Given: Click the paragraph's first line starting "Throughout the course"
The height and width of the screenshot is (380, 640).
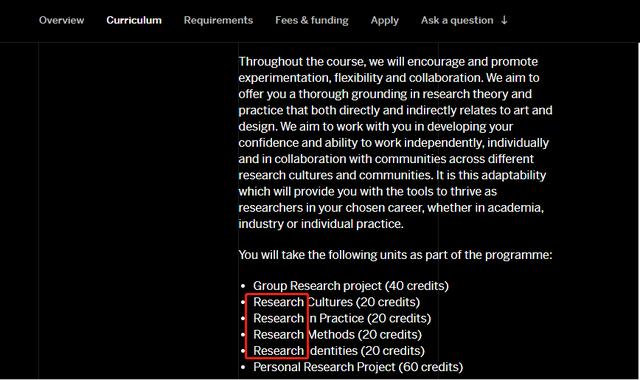Looking at the screenshot, I should [388, 62].
